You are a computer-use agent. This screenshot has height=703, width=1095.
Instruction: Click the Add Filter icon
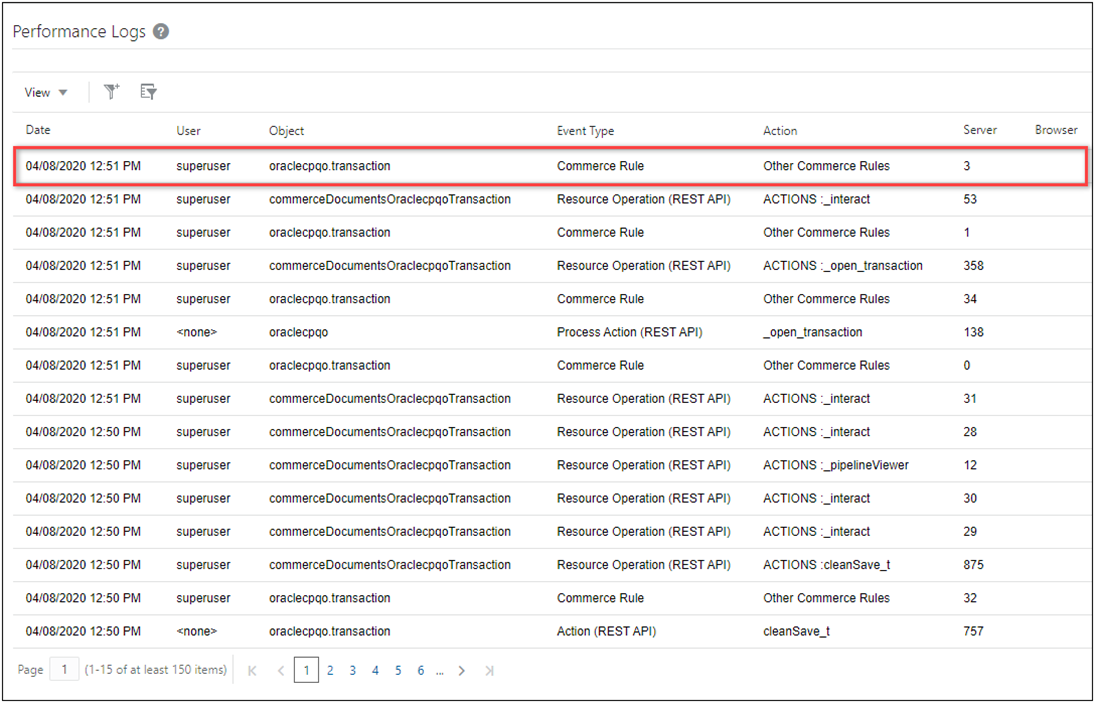[x=111, y=91]
